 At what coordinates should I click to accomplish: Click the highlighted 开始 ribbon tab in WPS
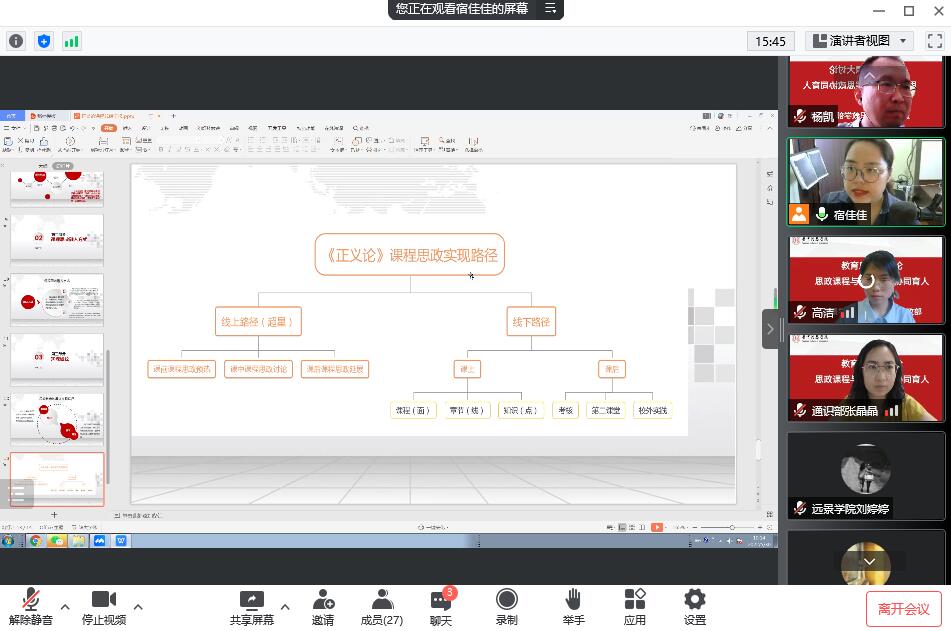coord(108,128)
